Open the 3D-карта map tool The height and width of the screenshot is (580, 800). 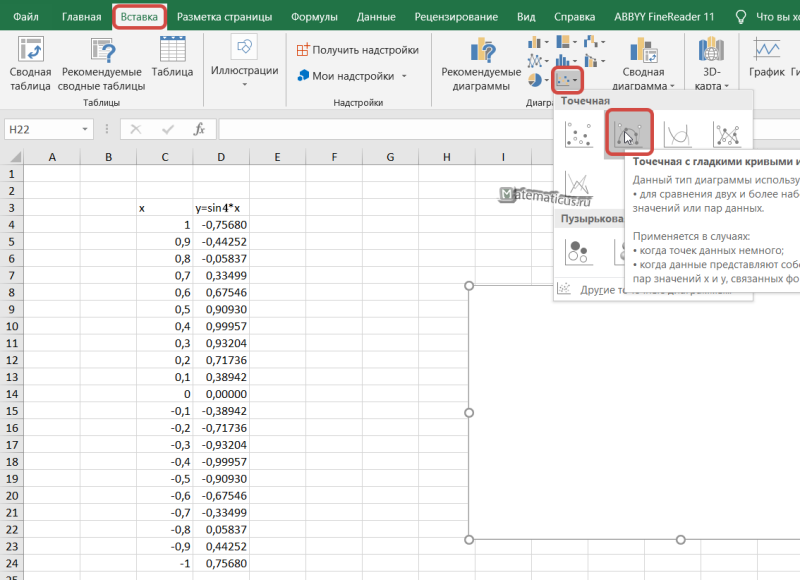tap(711, 64)
